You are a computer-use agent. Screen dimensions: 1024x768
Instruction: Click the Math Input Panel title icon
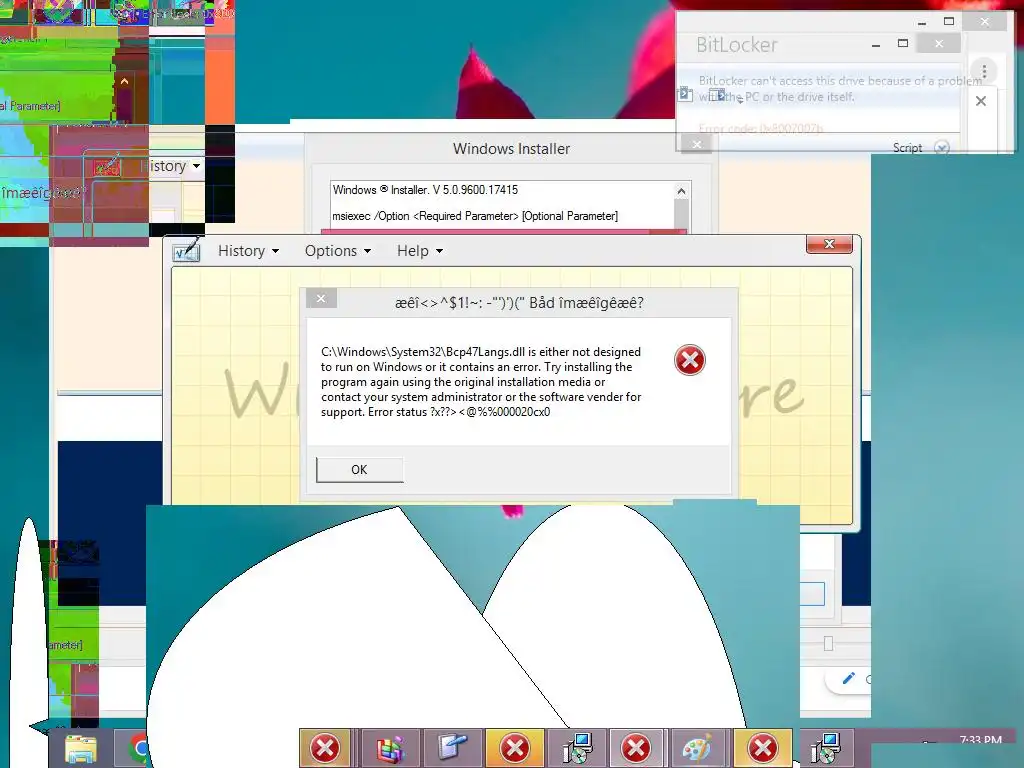(186, 250)
